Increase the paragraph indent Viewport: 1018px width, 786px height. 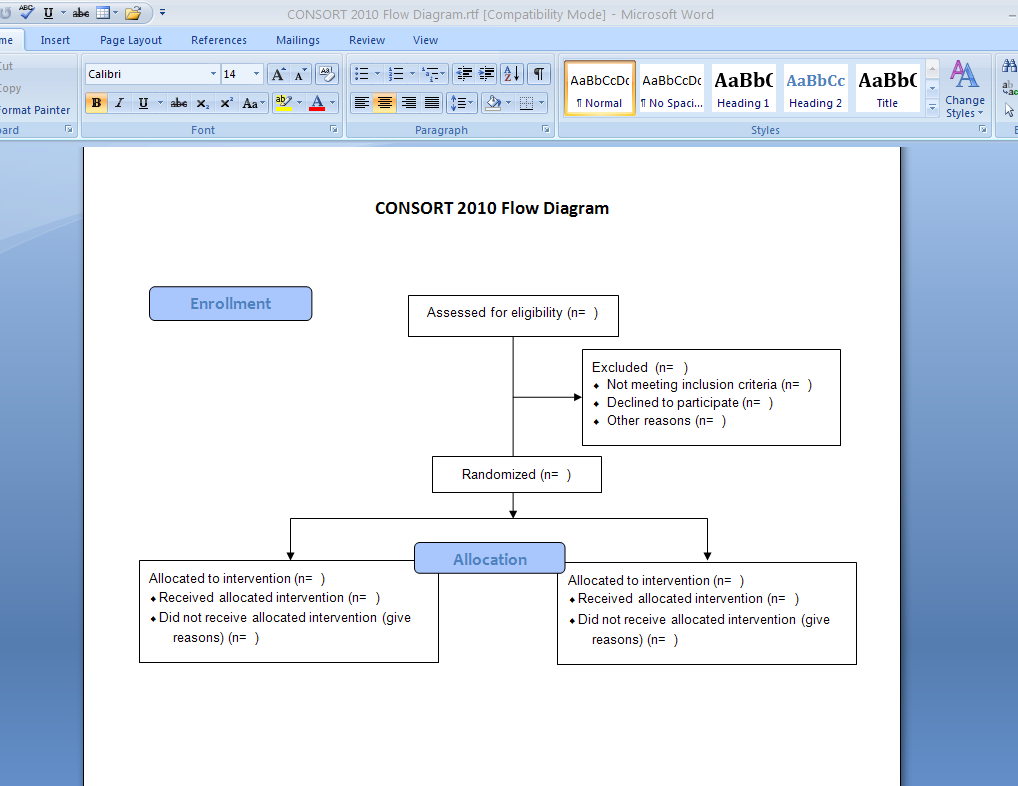click(486, 74)
